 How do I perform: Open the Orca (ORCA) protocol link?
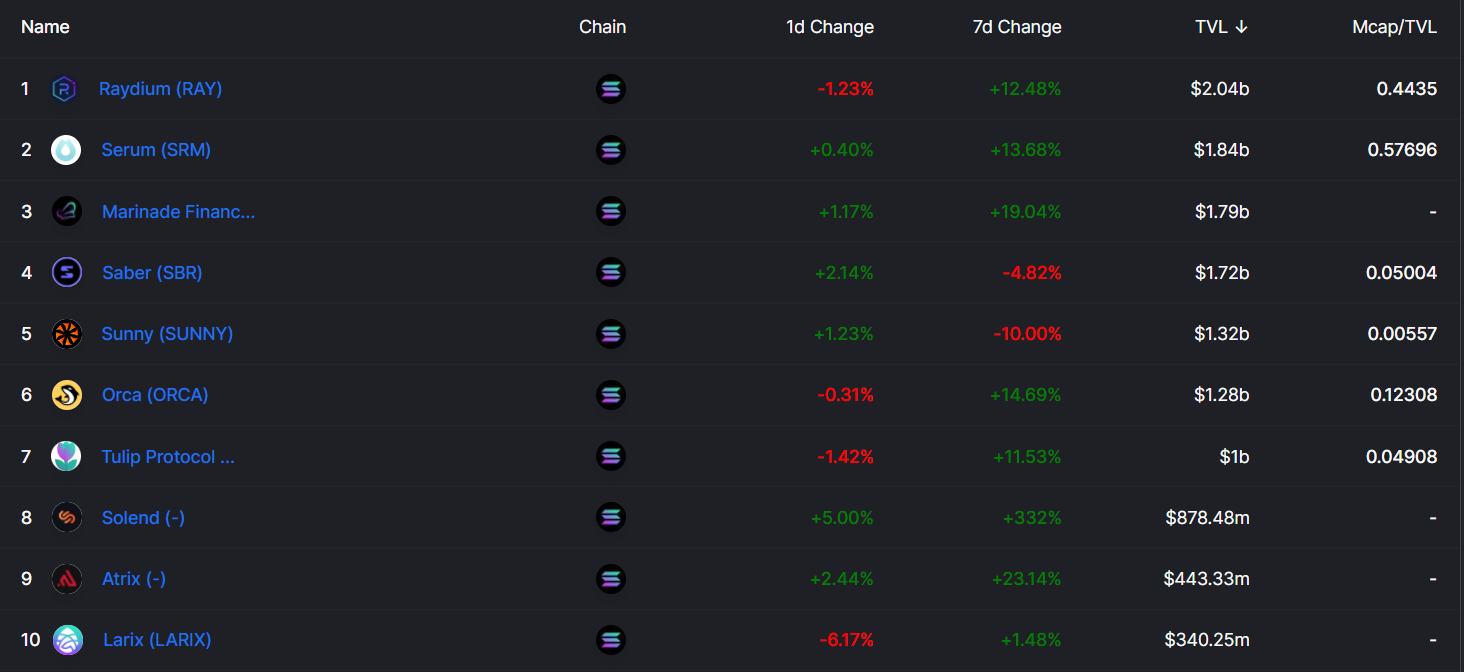click(x=155, y=395)
